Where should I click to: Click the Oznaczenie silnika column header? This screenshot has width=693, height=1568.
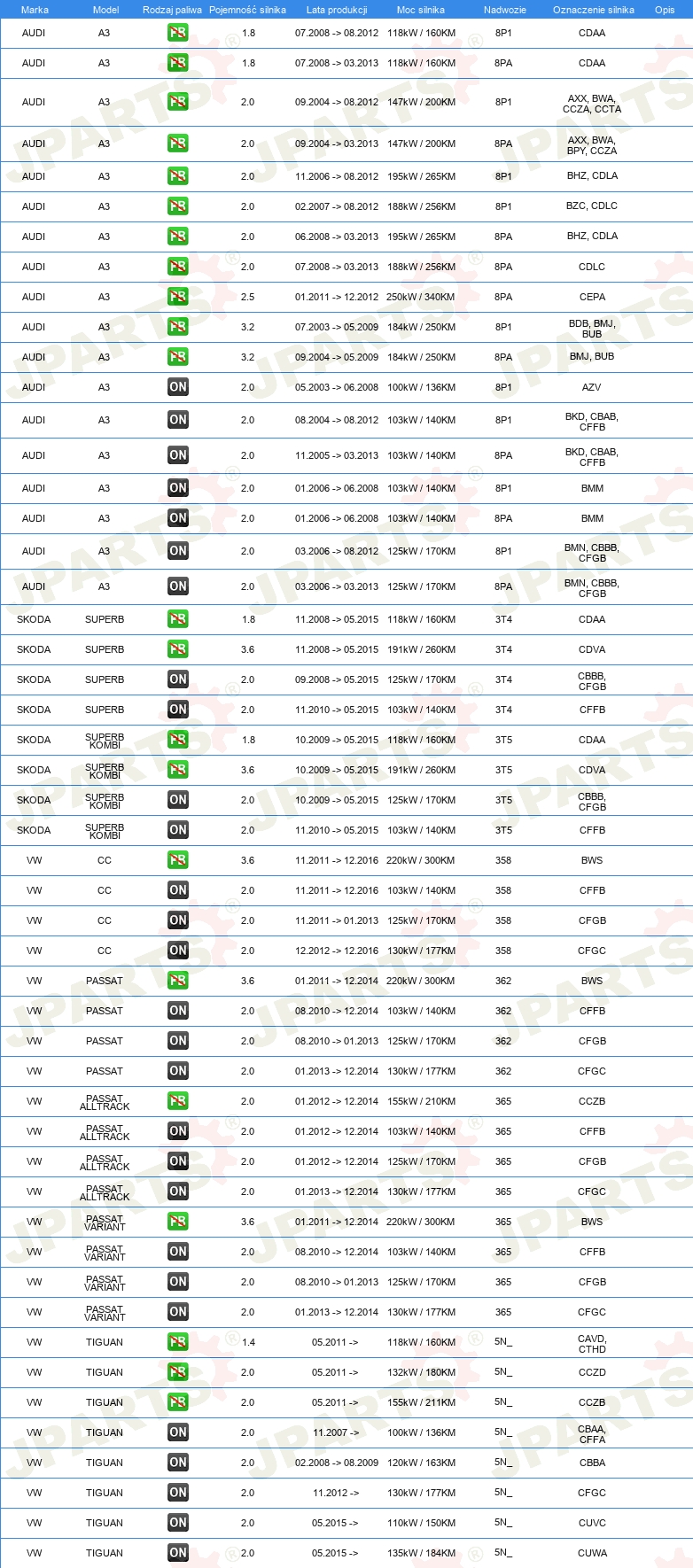coord(594,10)
